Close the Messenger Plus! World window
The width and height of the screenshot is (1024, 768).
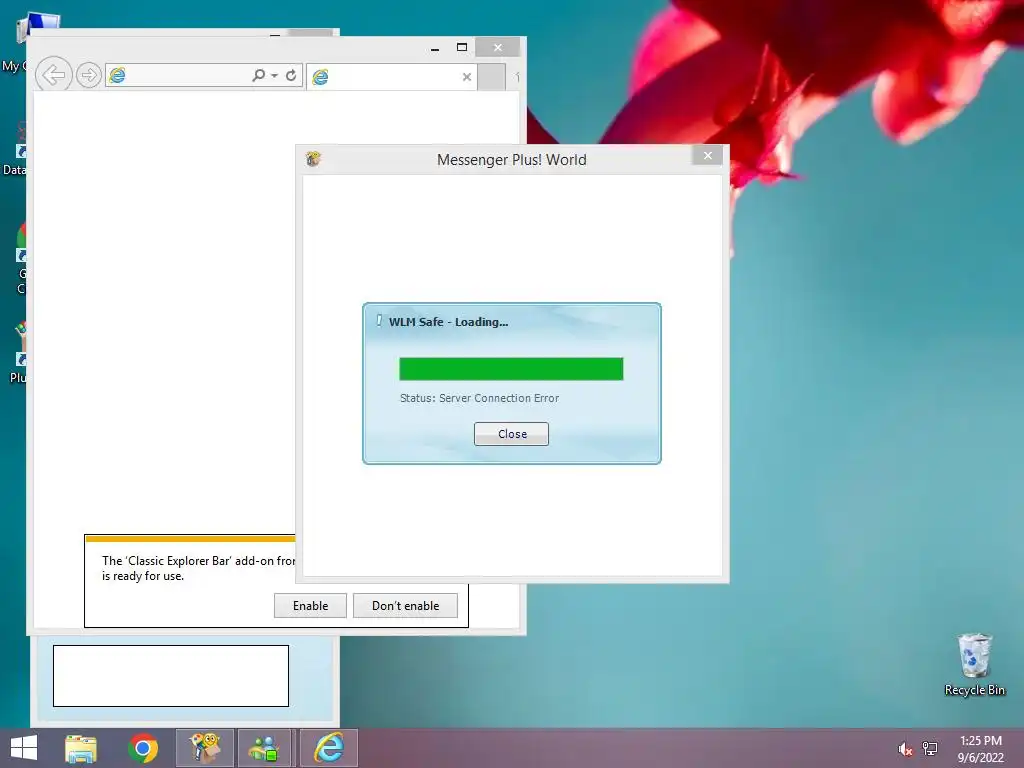(x=707, y=155)
